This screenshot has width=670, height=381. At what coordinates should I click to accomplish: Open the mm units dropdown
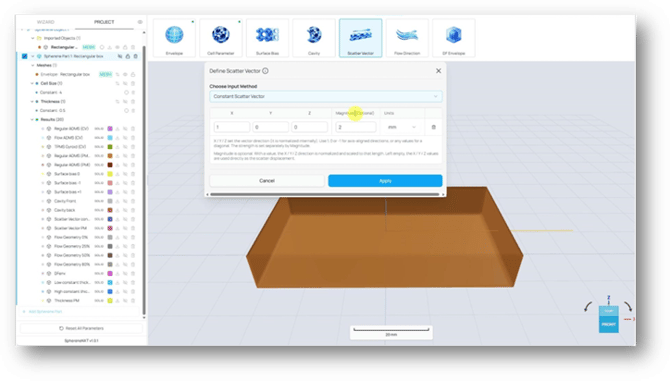402,127
